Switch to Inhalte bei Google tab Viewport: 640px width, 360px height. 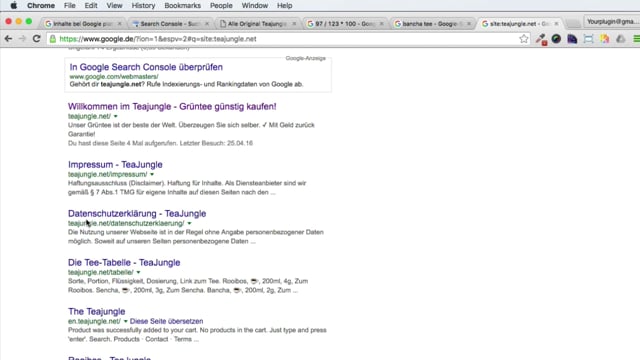82,24
